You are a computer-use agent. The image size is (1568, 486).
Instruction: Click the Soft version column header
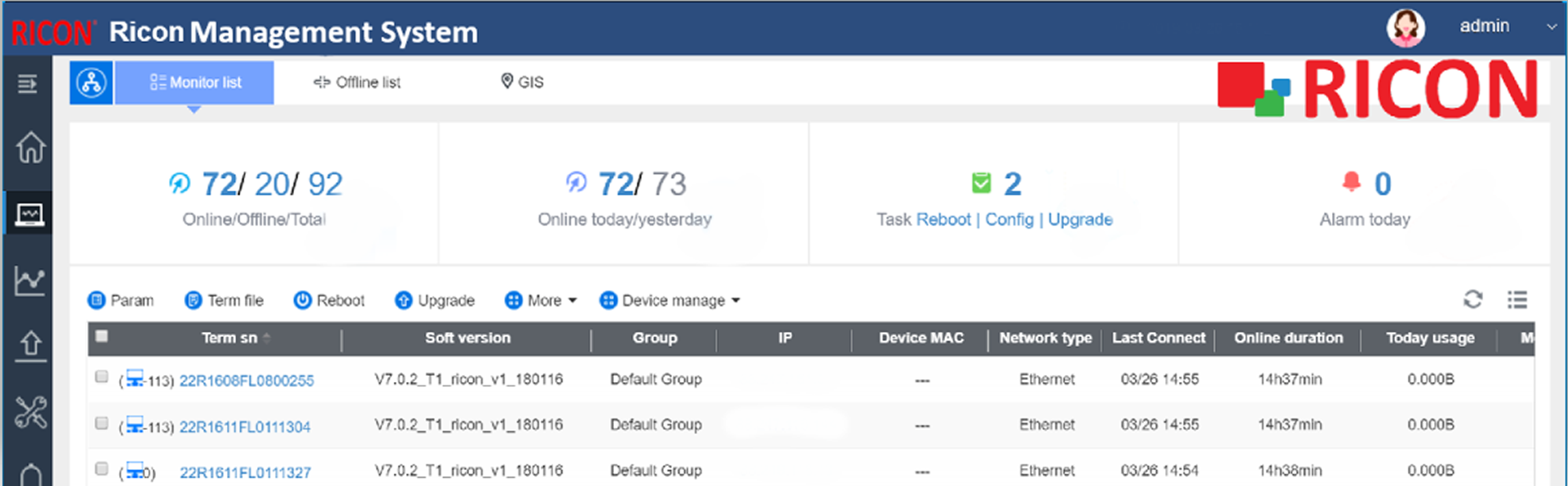(468, 338)
